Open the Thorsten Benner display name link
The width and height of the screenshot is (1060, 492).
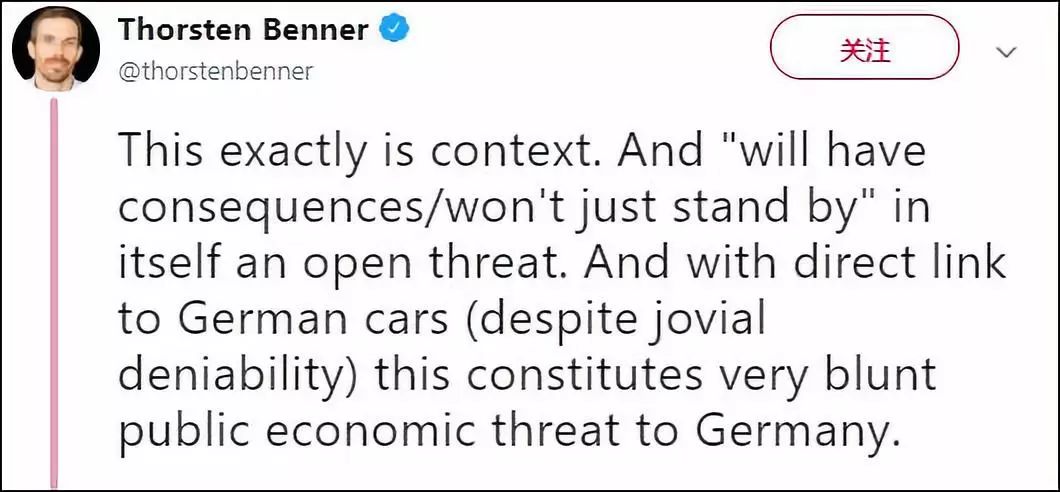click(x=244, y=30)
